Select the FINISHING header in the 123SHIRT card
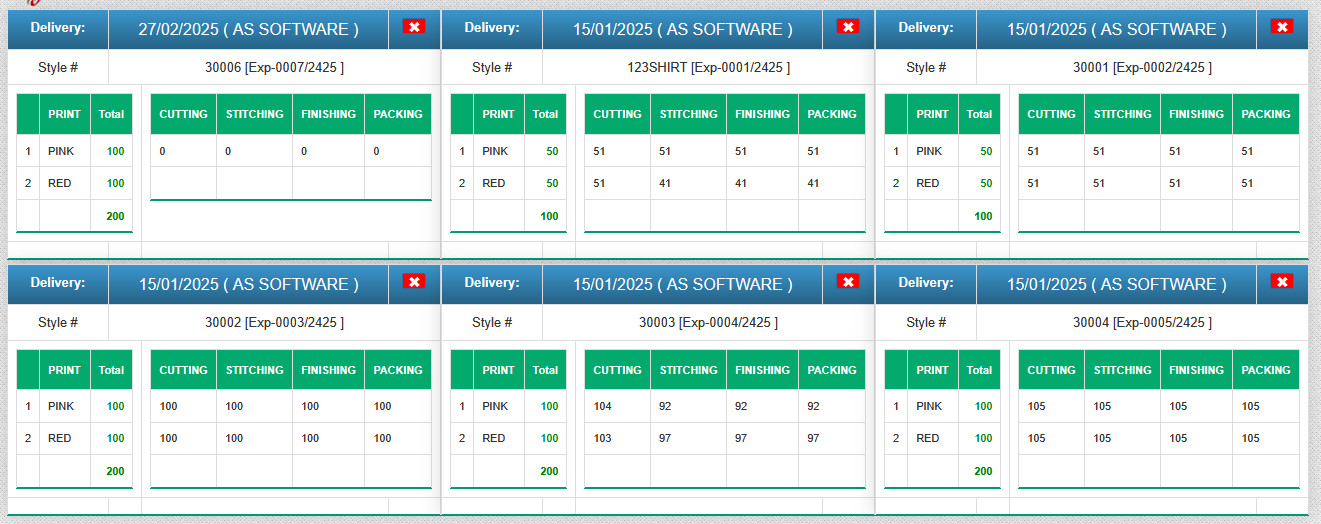1321x524 pixels. [762, 114]
